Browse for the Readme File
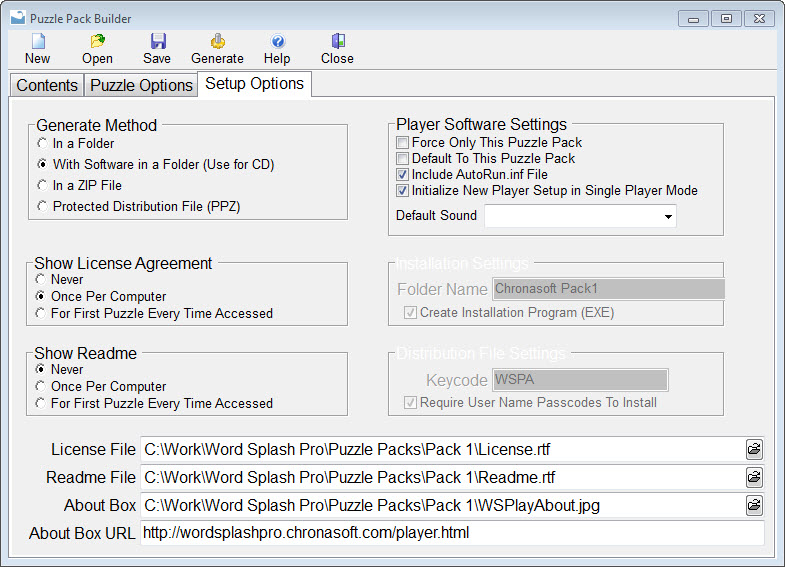The height and width of the screenshot is (567, 785). coord(754,478)
